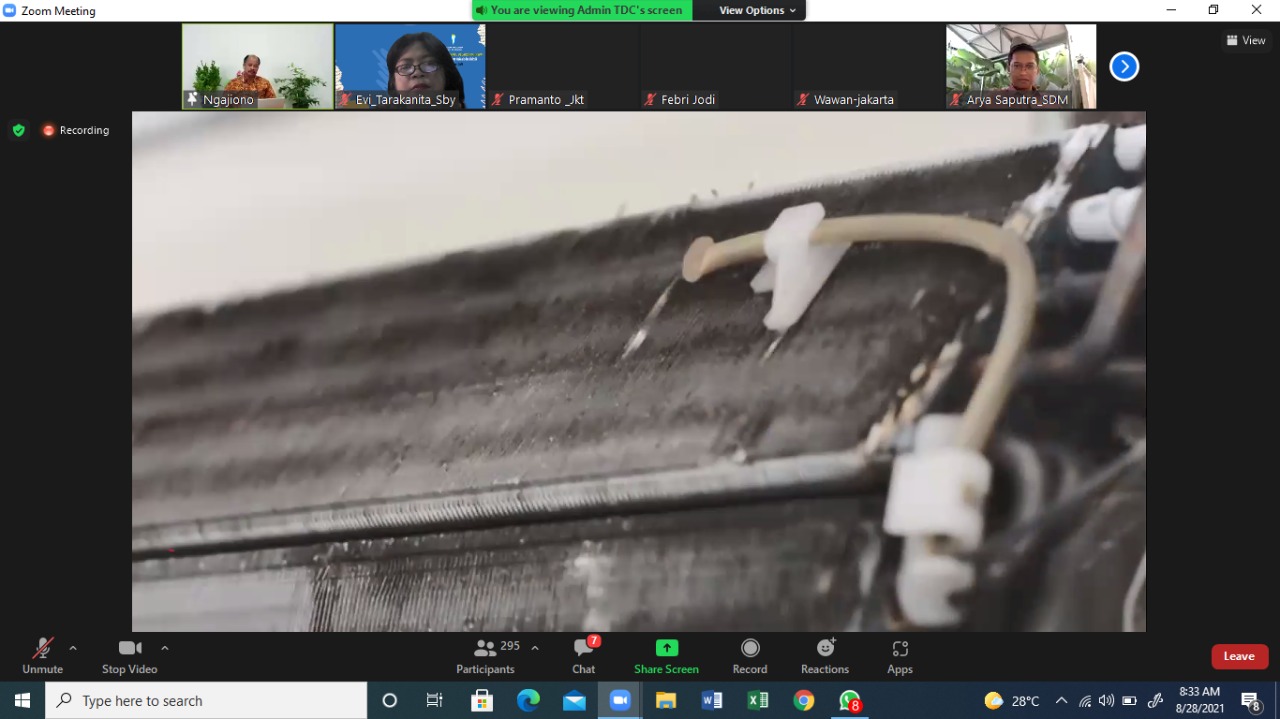Image resolution: width=1280 pixels, height=719 pixels.
Task: Expand audio options arrow next to Unmute
Action: [x=73, y=648]
